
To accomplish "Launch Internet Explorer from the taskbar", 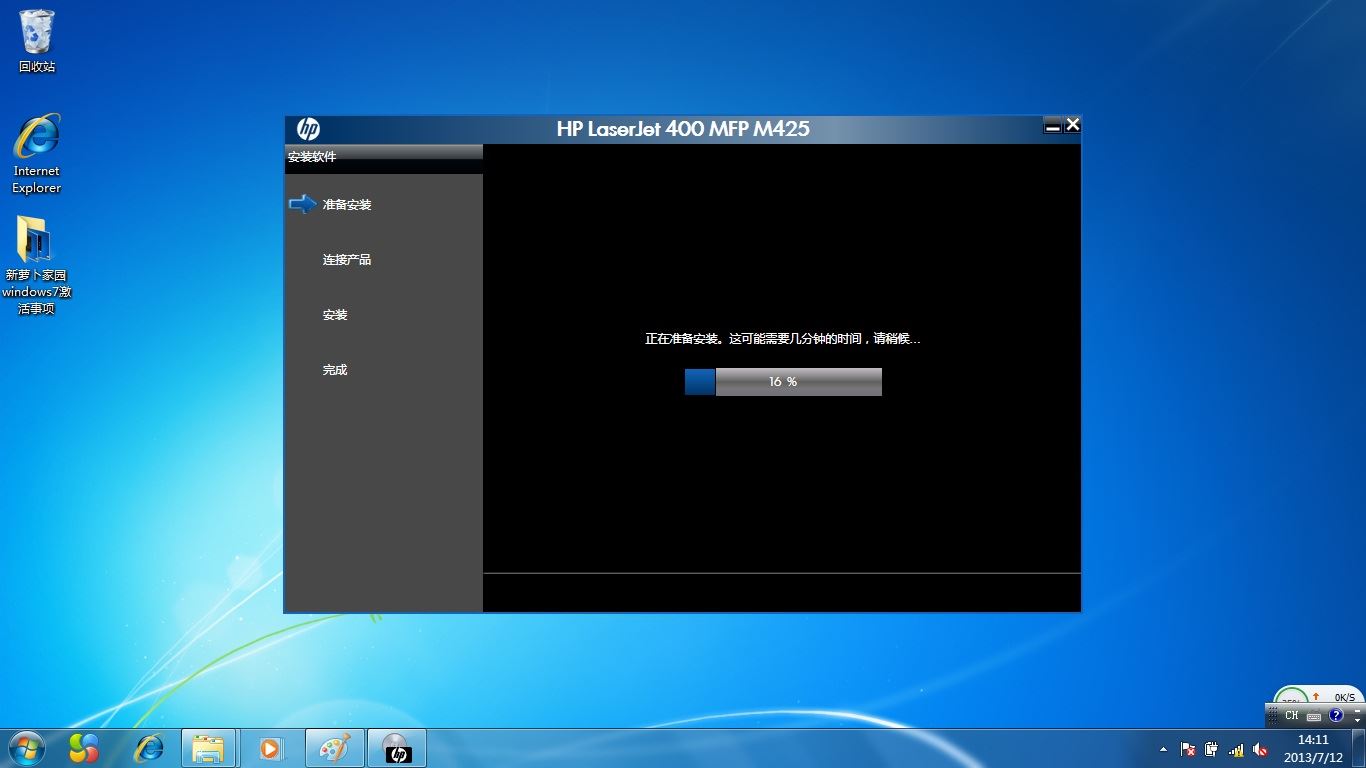I will (x=149, y=748).
